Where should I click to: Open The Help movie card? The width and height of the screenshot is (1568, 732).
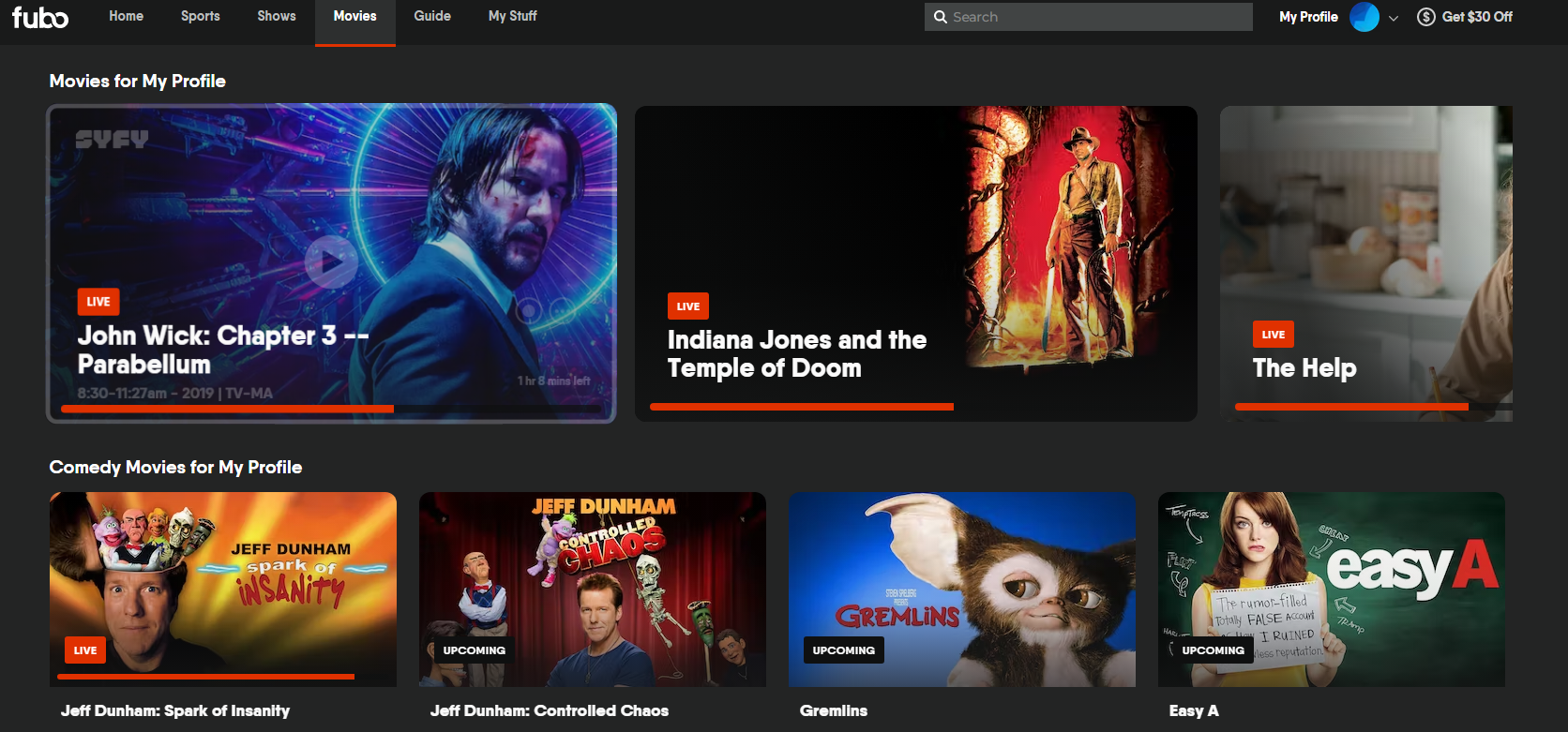(1366, 263)
